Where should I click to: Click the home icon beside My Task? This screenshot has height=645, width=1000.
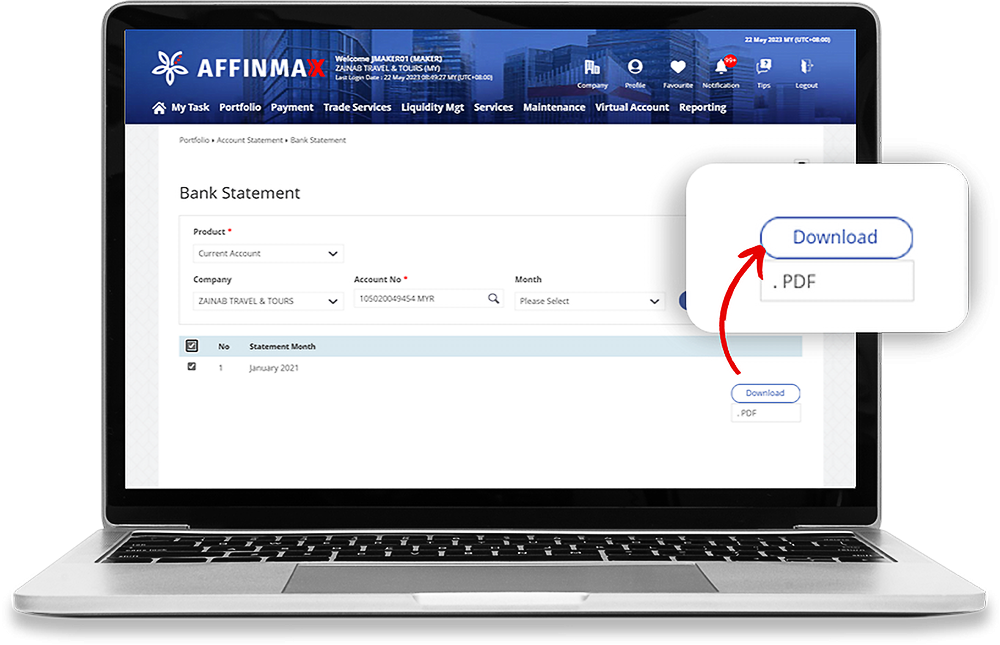159,108
